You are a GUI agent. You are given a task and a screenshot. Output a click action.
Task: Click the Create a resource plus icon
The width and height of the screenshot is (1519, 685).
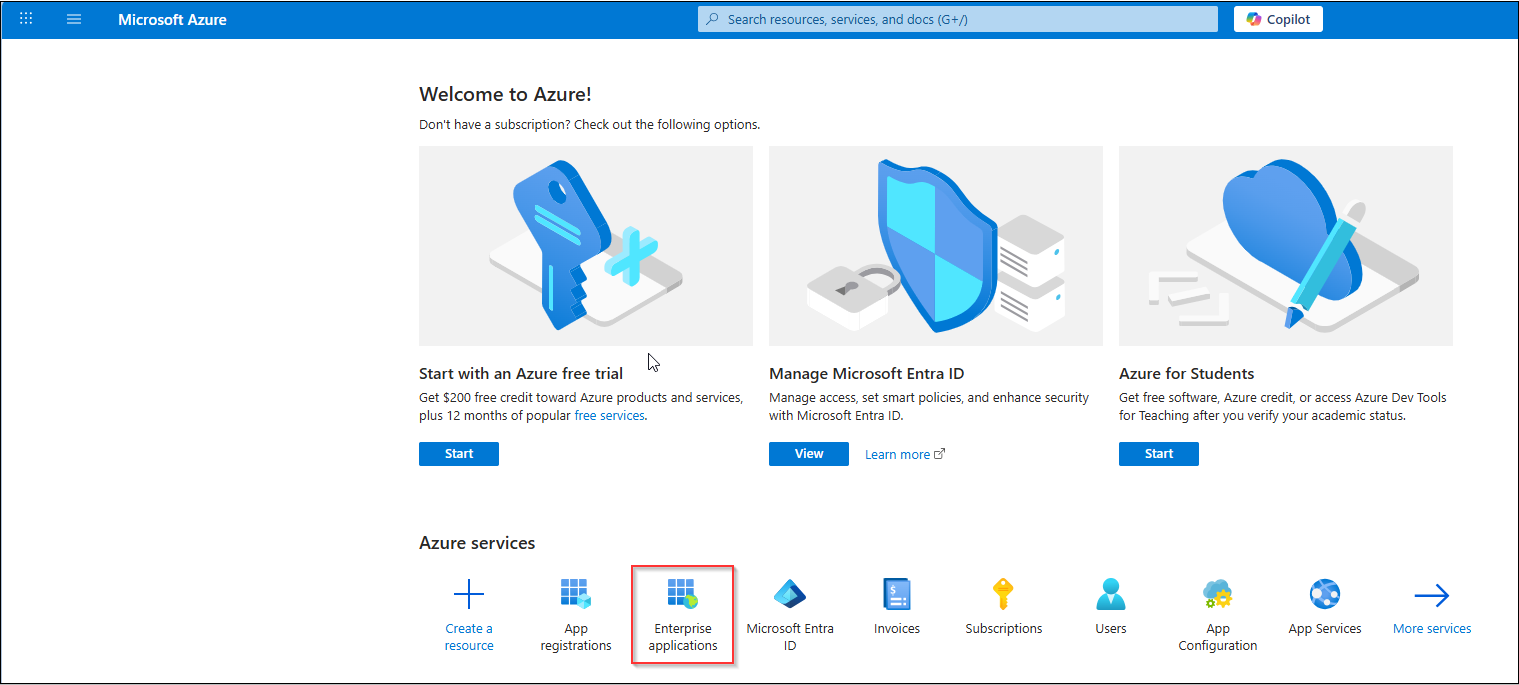click(469, 596)
